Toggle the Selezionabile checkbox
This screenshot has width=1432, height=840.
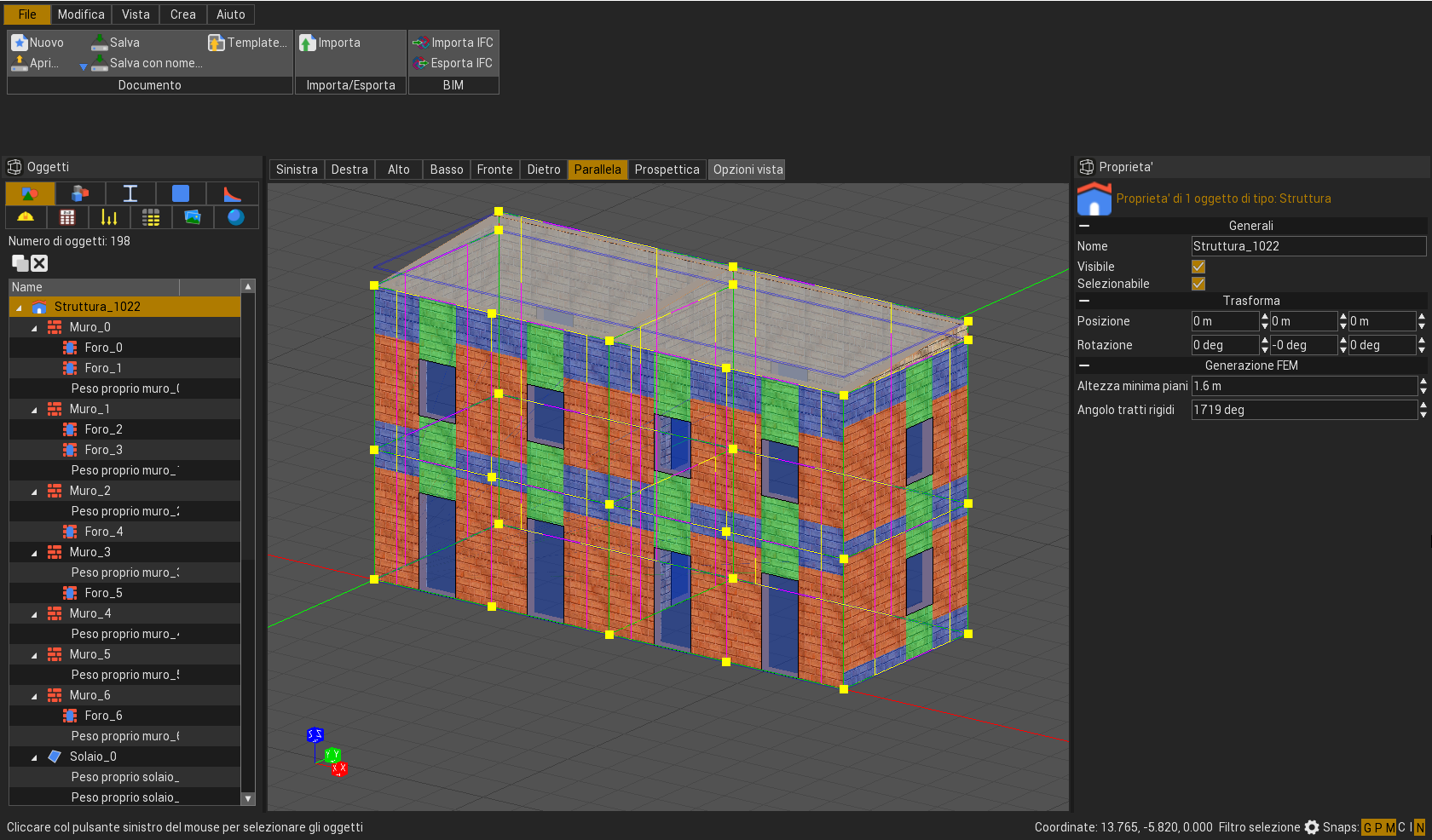(x=1198, y=284)
